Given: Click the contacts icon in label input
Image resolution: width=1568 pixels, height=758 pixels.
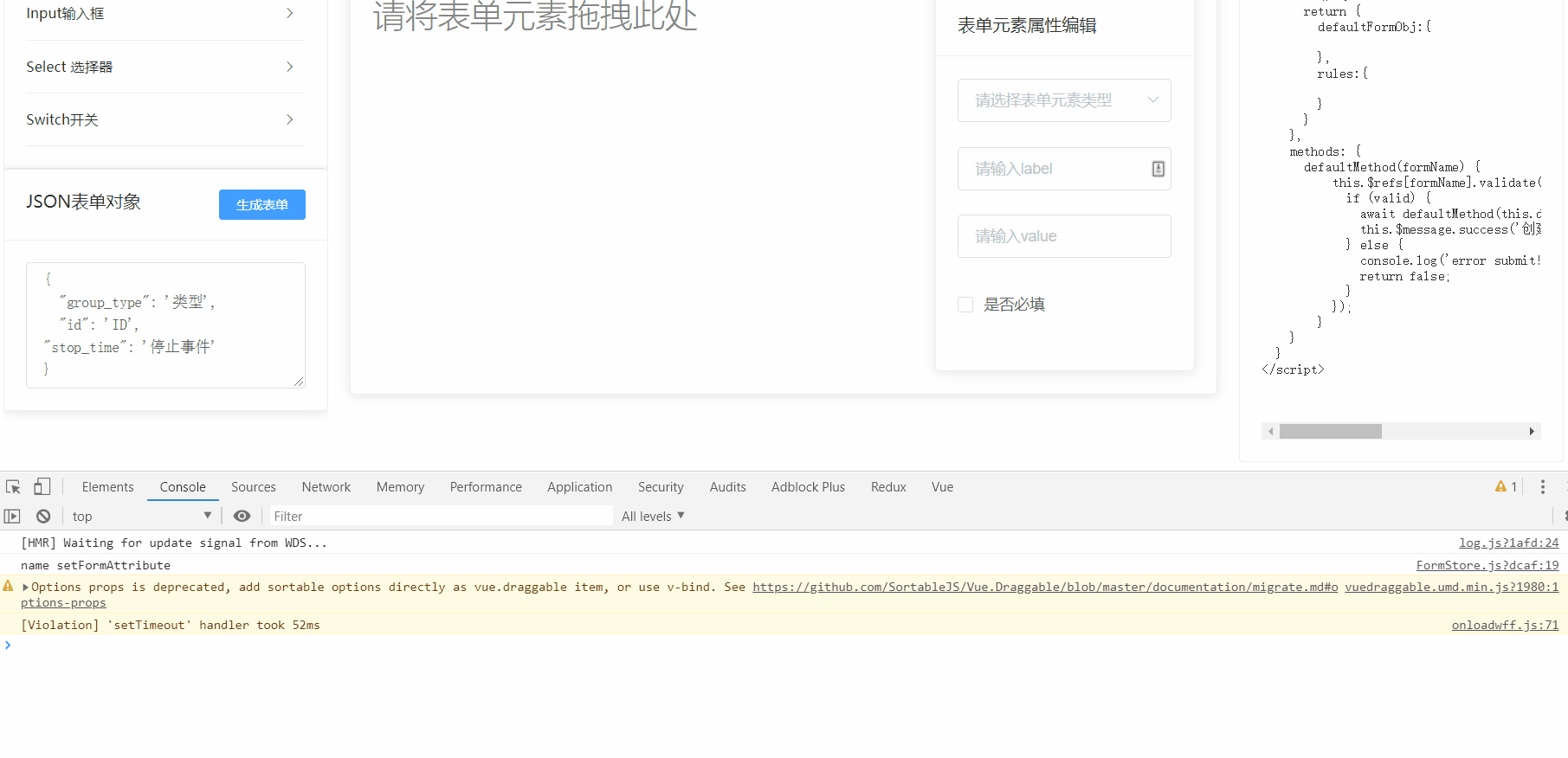Looking at the screenshot, I should (1158, 169).
